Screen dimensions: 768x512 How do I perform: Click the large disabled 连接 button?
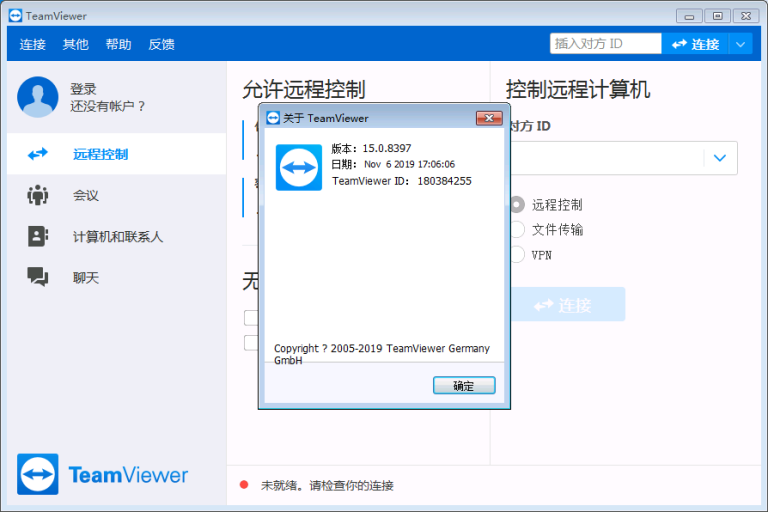point(567,305)
